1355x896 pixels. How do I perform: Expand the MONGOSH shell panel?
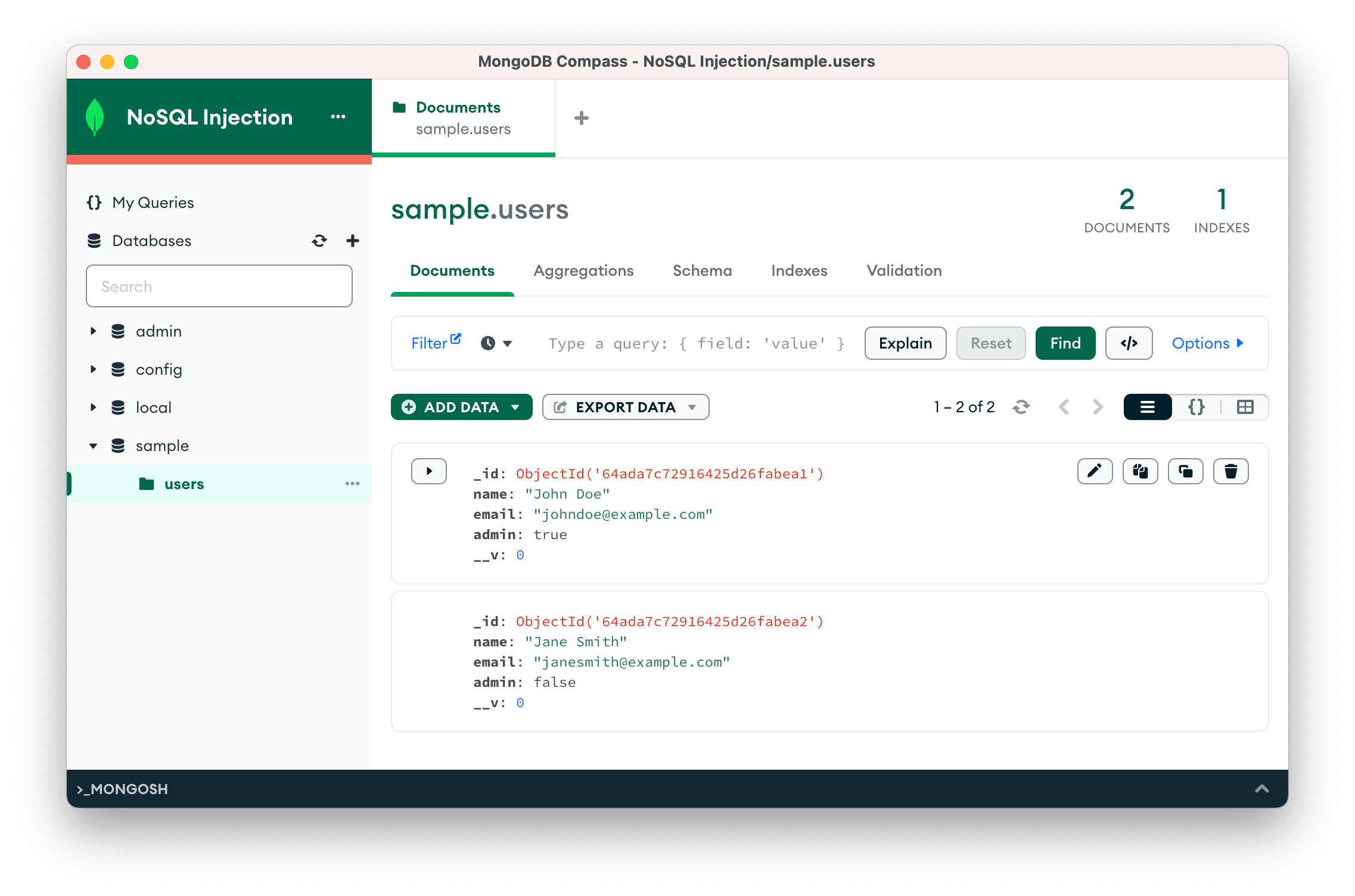(x=1262, y=789)
